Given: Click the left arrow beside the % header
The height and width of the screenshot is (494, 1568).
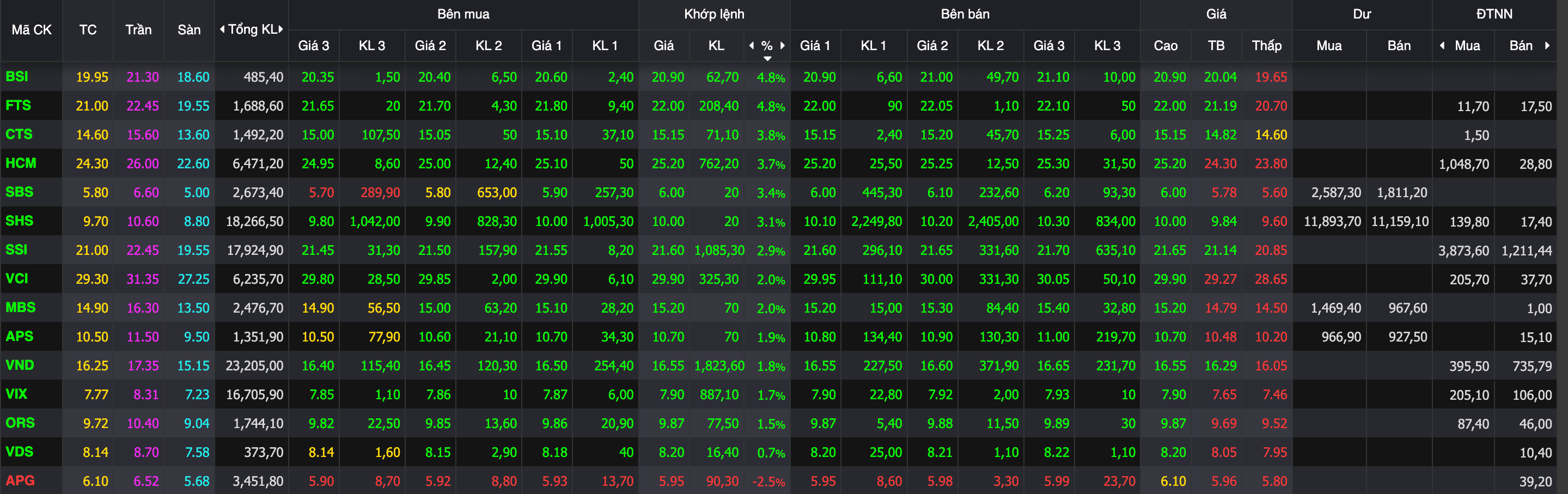Looking at the screenshot, I should (752, 46).
